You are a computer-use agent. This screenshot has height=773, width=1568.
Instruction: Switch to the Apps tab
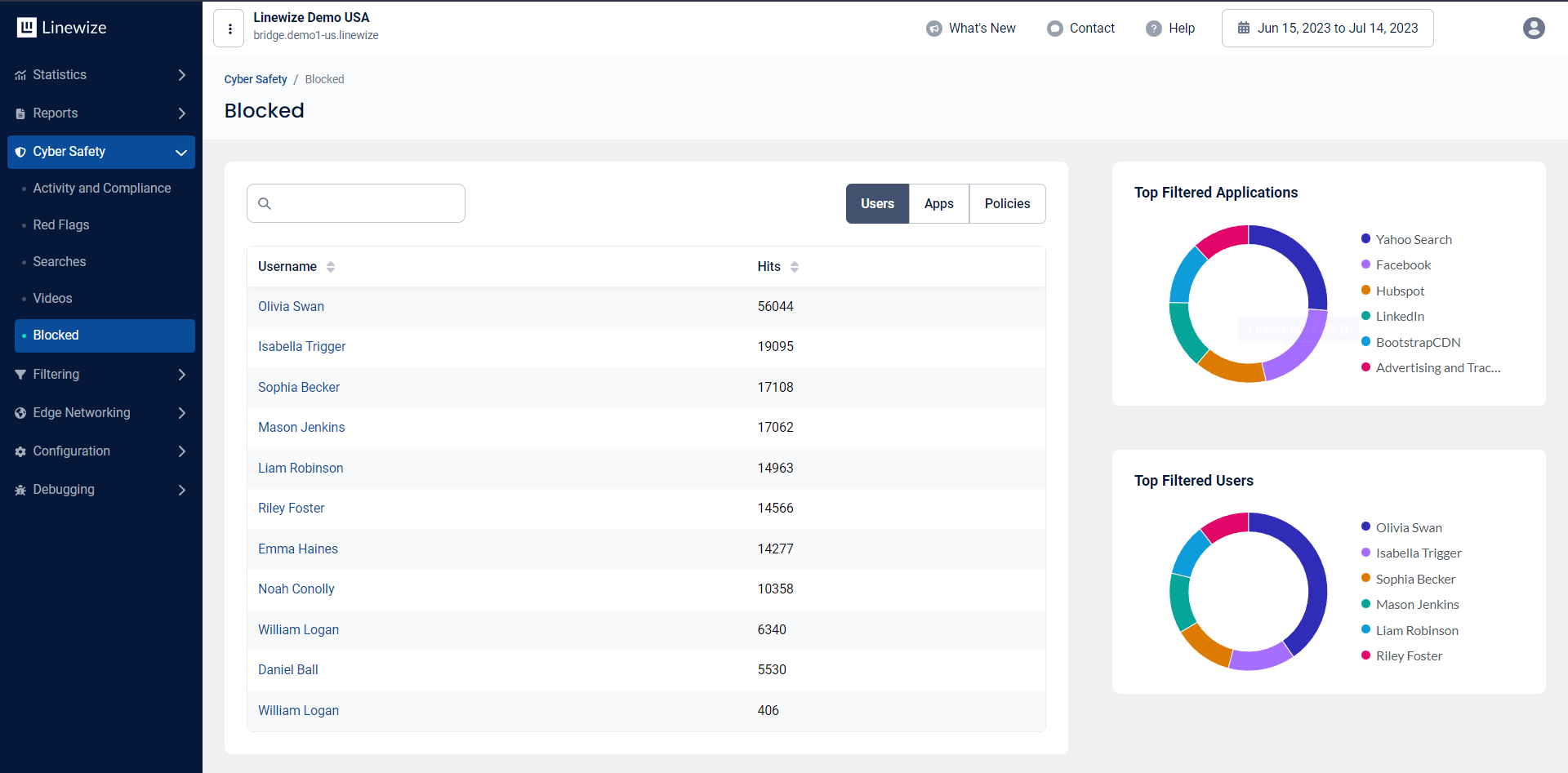point(938,204)
